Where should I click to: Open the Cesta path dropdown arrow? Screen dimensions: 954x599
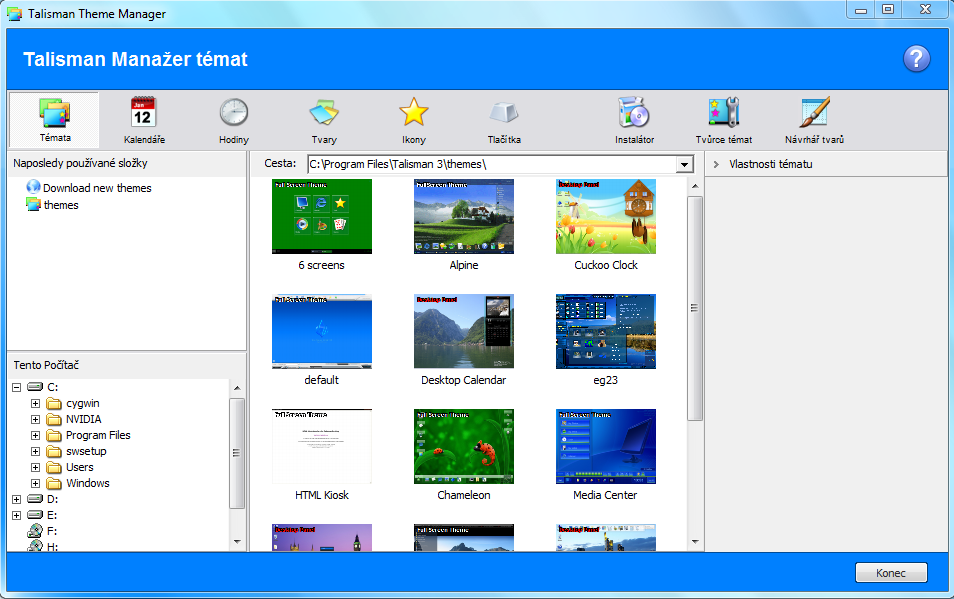coord(684,164)
